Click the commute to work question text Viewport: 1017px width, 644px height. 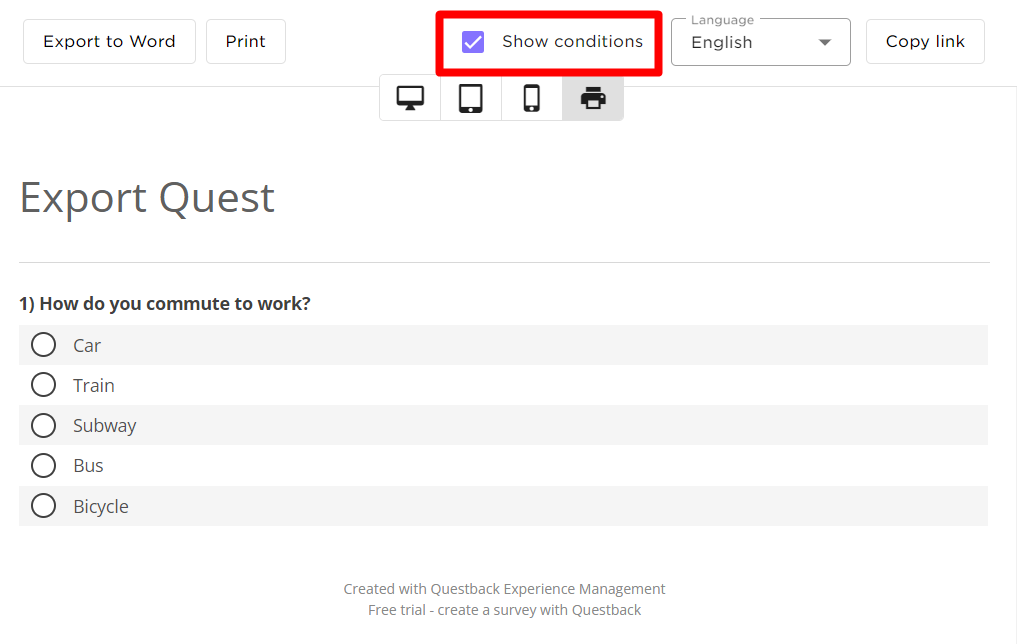165,304
